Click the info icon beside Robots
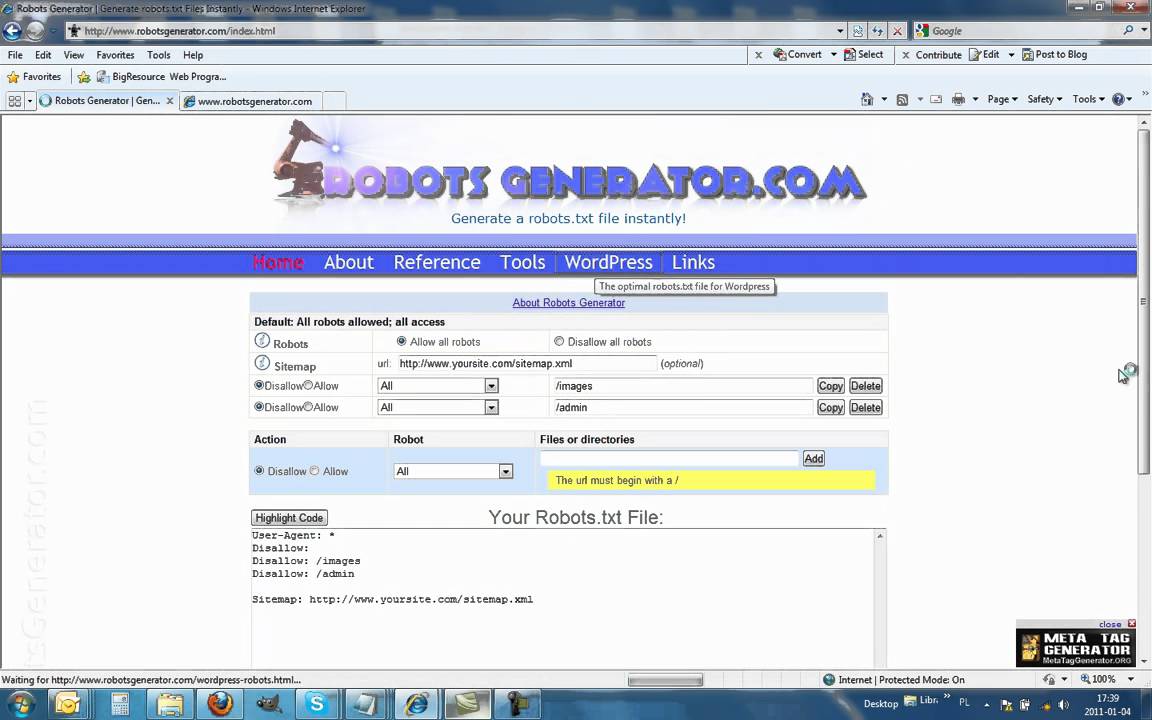Screen dimensions: 1152x720 (262, 340)
